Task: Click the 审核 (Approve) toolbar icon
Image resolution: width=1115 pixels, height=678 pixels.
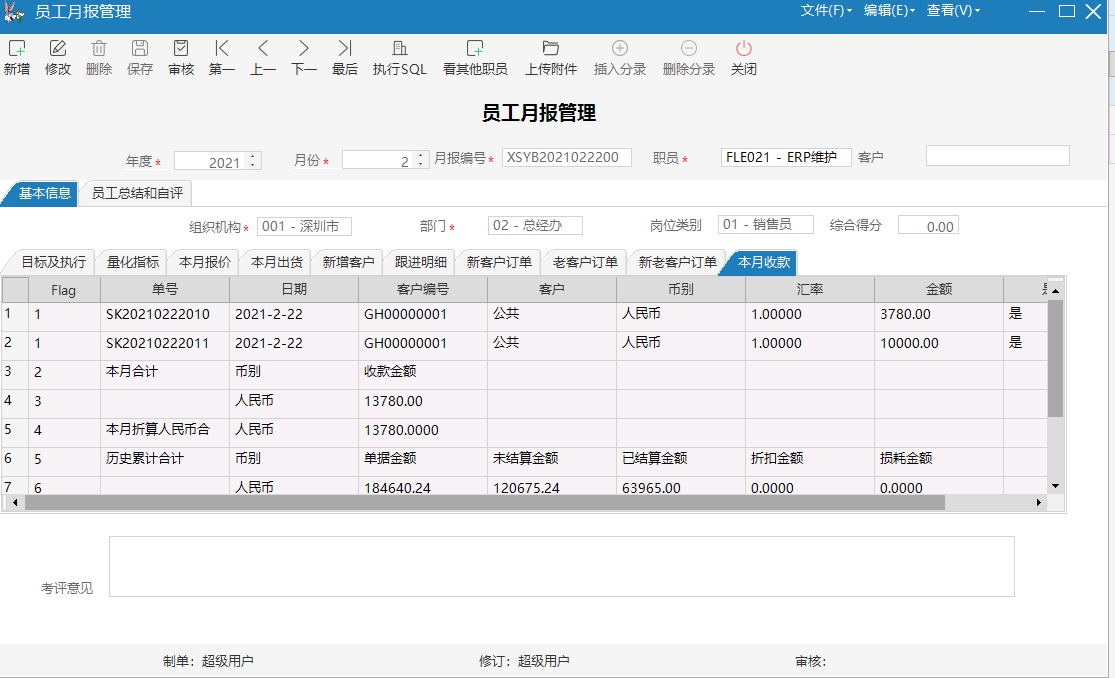Action: pyautogui.click(x=181, y=48)
